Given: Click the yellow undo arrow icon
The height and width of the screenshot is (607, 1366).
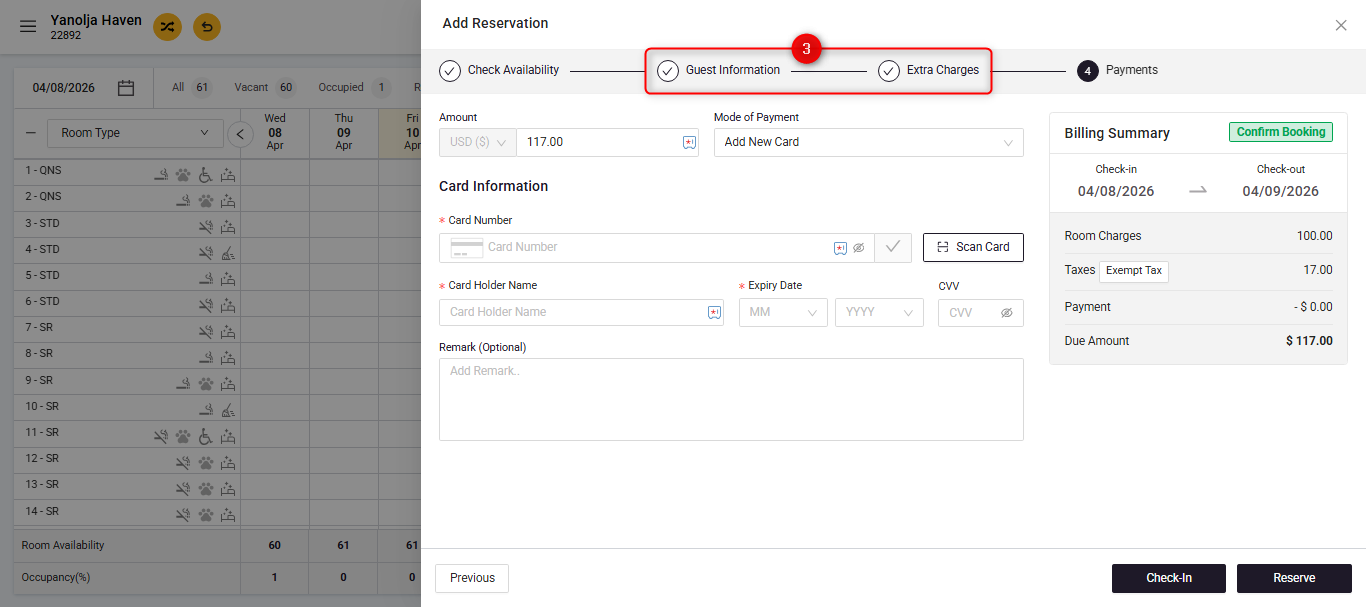Looking at the screenshot, I should click(207, 27).
